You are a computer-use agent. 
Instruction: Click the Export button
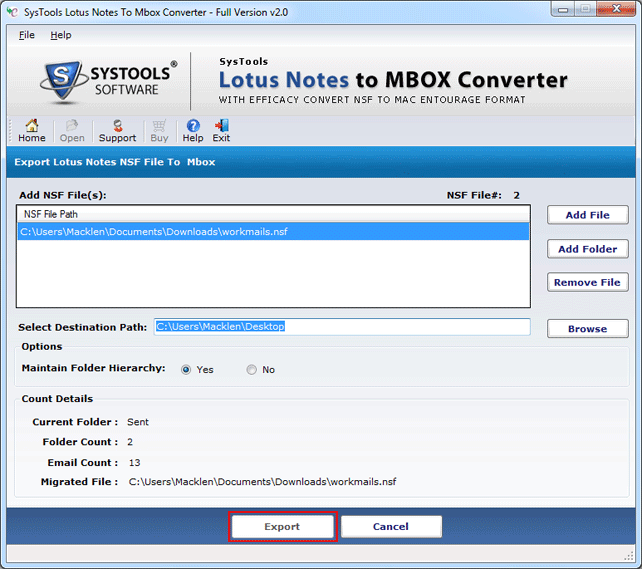pos(282,526)
